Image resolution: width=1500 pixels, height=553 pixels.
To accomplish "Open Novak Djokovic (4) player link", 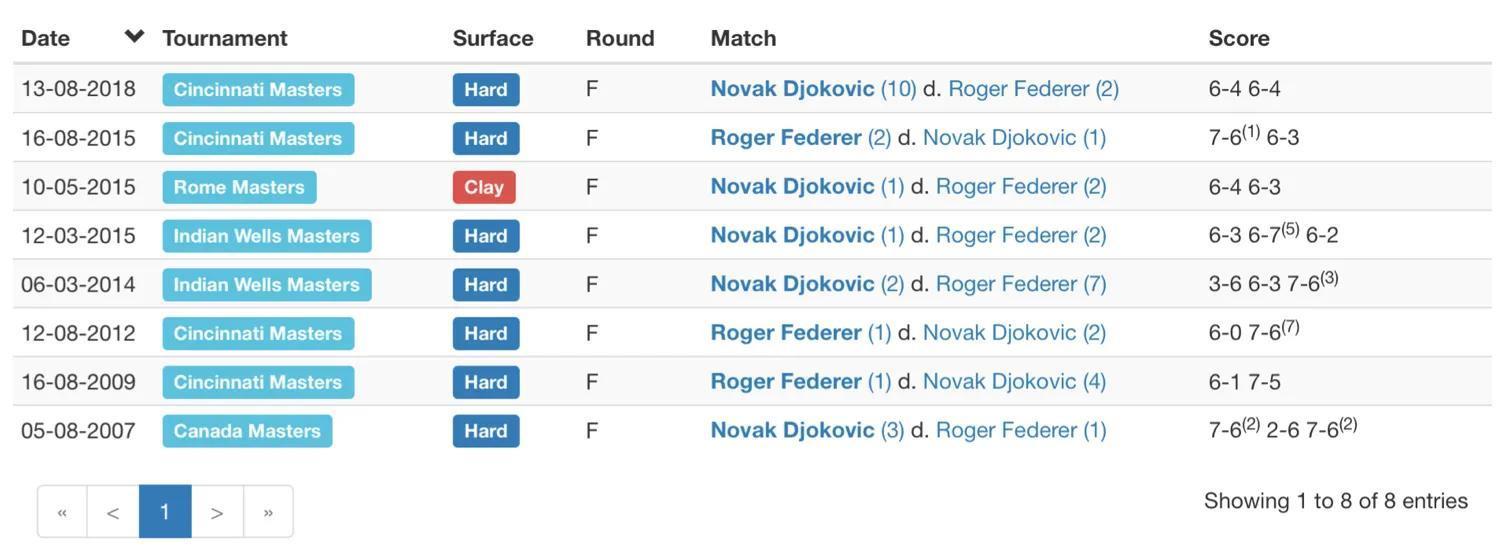I will point(1014,382).
